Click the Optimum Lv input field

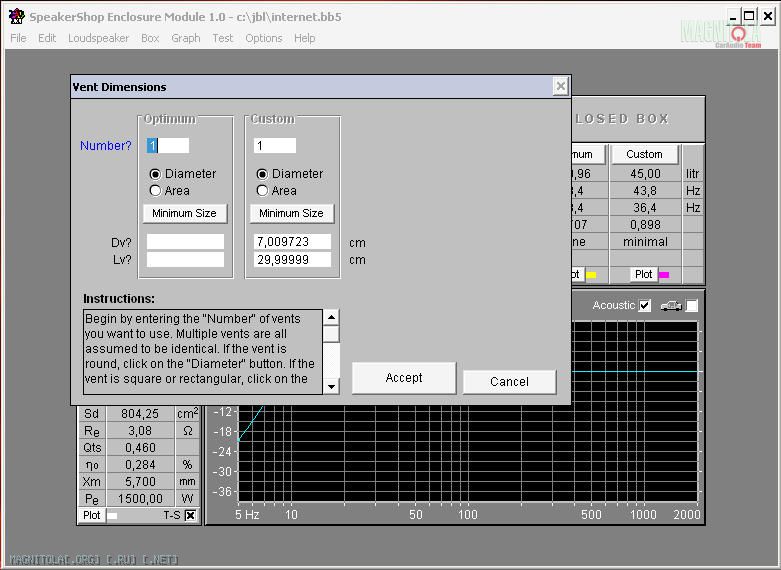pos(185,259)
